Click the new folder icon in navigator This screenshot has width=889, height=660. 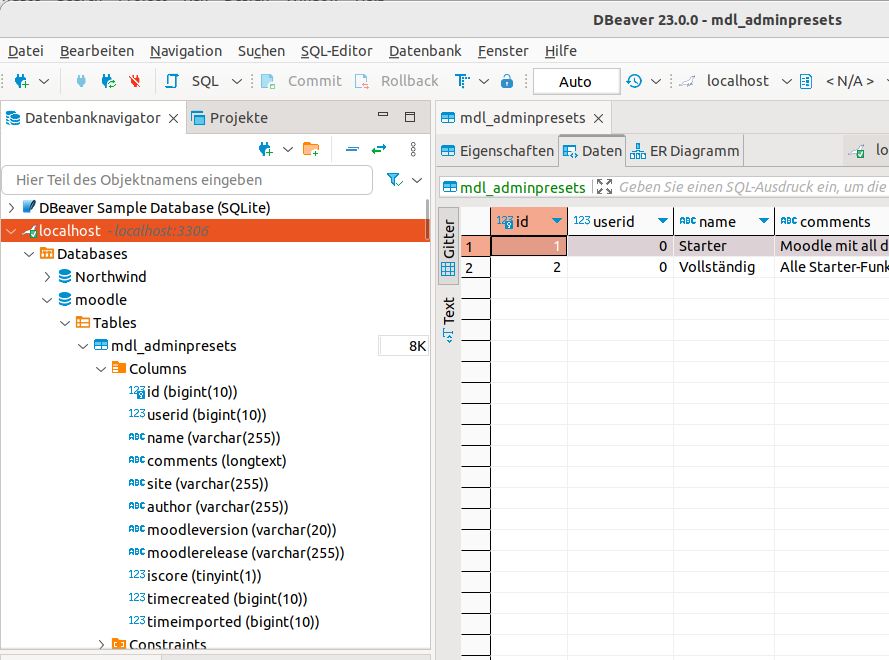(x=311, y=149)
